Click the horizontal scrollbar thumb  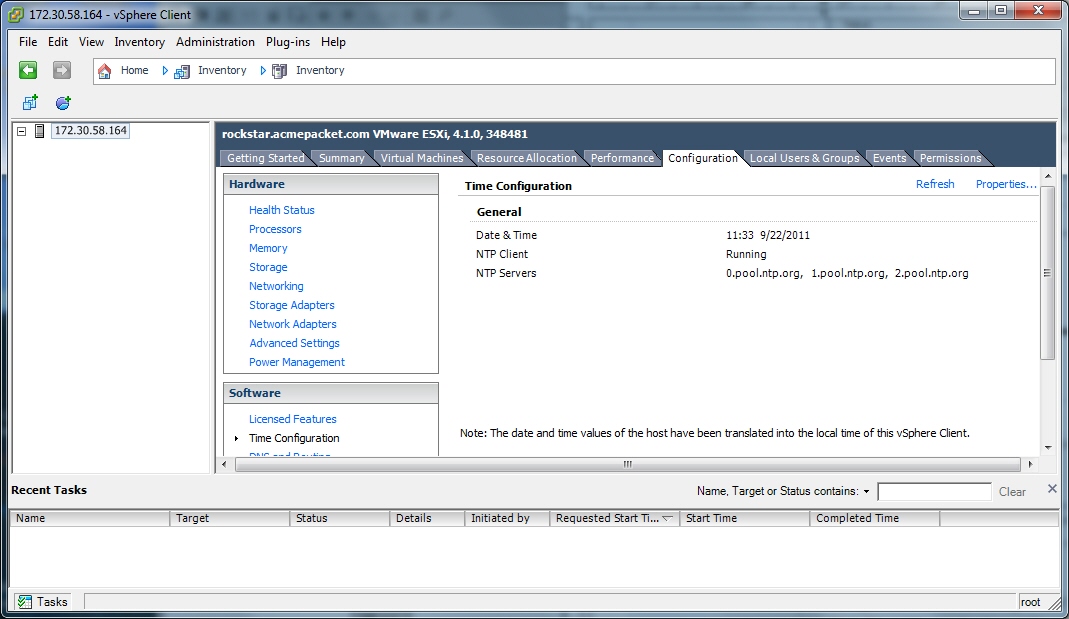(627, 464)
